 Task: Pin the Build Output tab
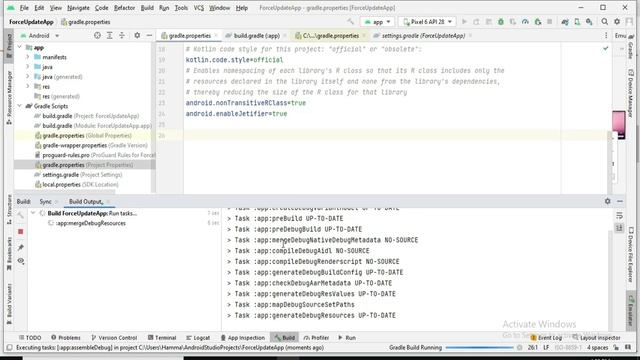click(x=21, y=247)
